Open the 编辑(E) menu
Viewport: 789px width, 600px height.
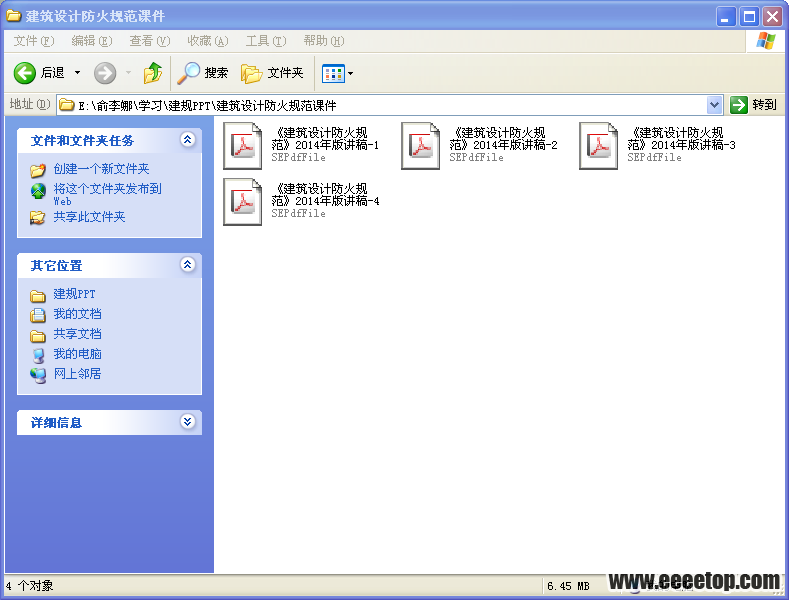click(92, 41)
